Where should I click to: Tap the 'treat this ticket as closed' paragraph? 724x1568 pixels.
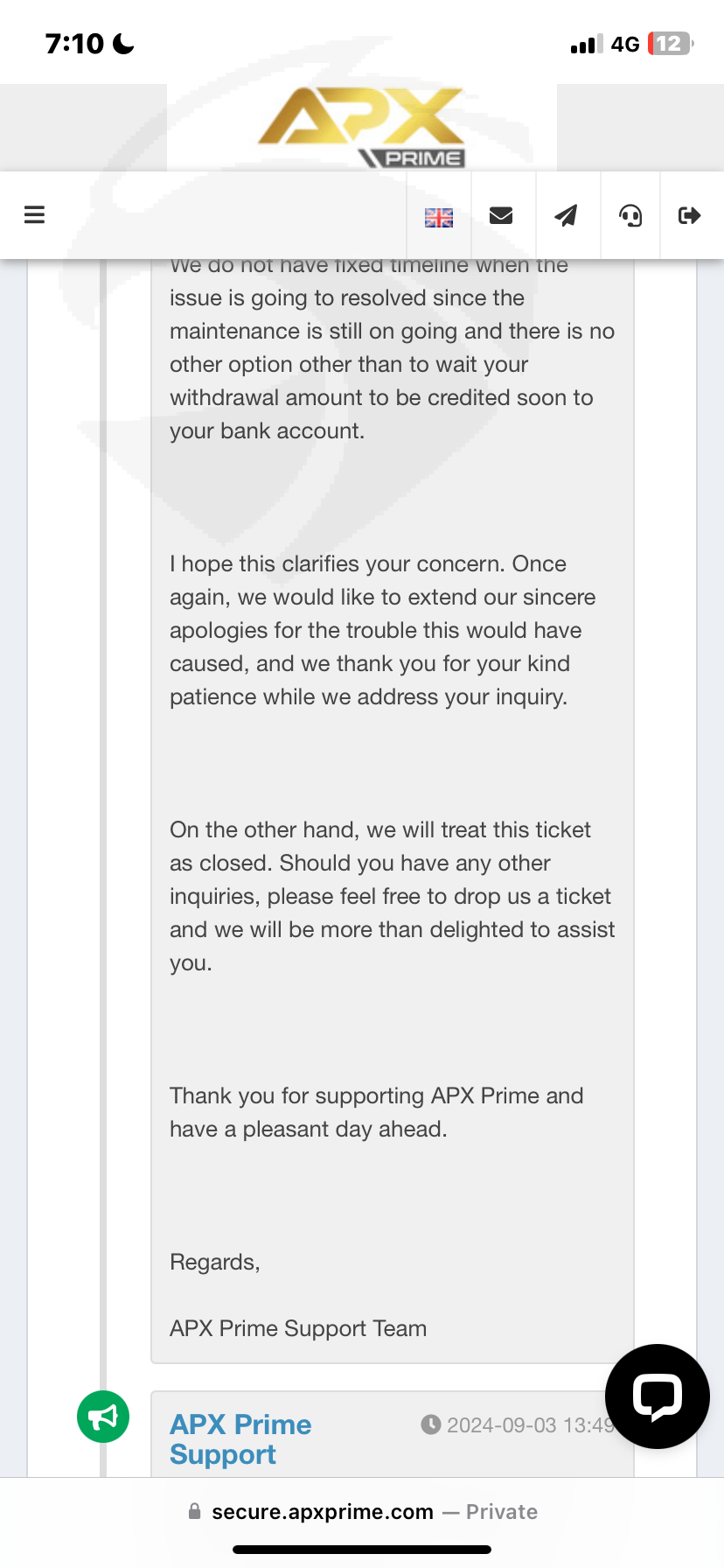tap(392, 896)
